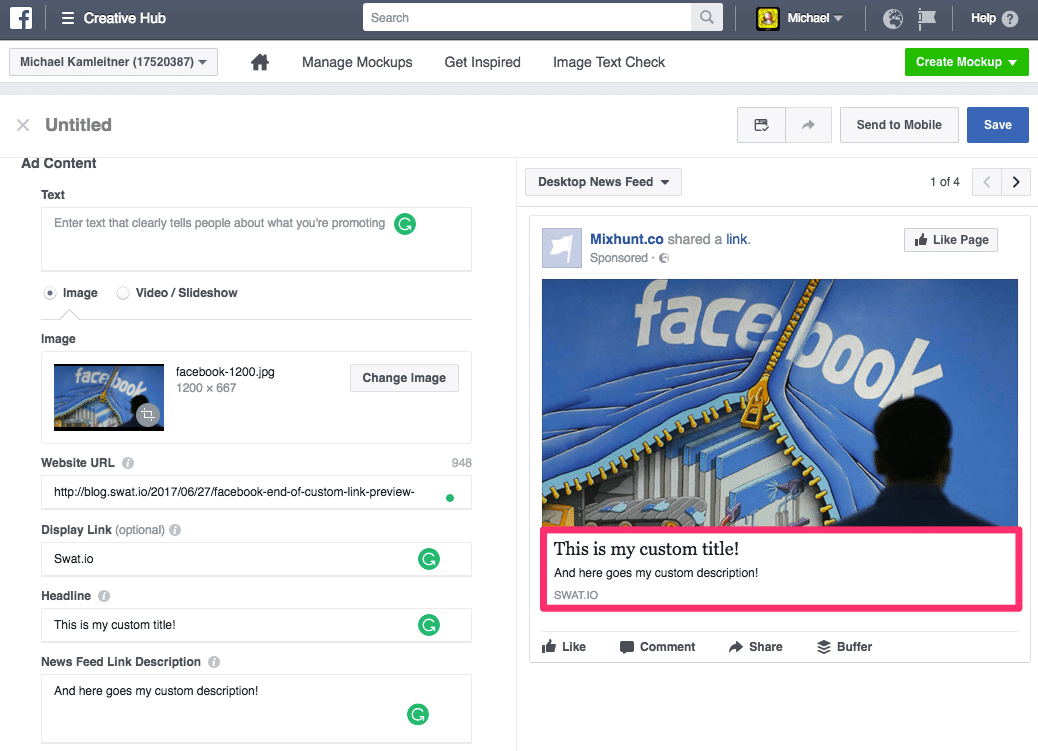Image resolution: width=1038 pixels, height=751 pixels.
Task: Click the 'facebook-1200.jpg' file name
Action: click(x=225, y=372)
